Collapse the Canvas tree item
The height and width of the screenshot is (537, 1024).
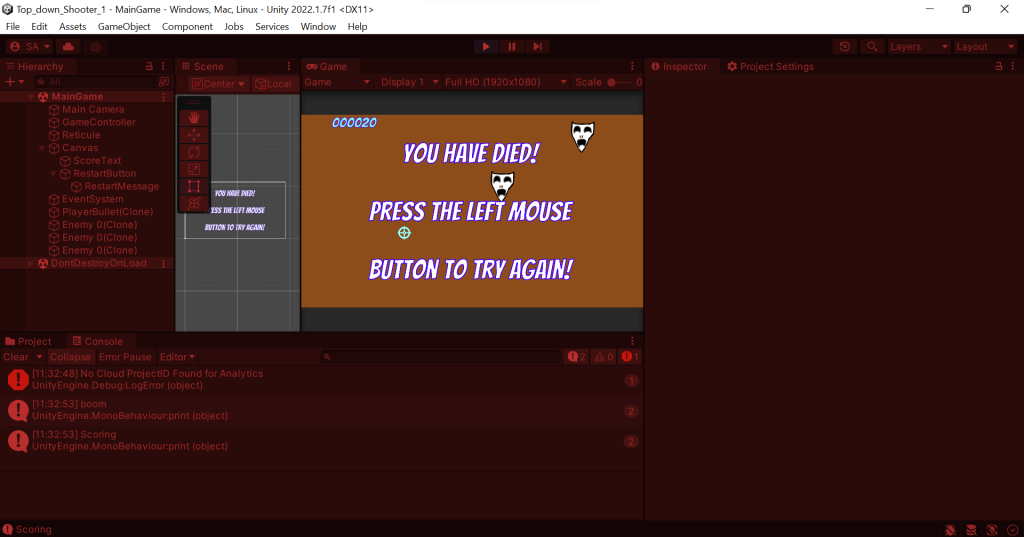[42, 148]
